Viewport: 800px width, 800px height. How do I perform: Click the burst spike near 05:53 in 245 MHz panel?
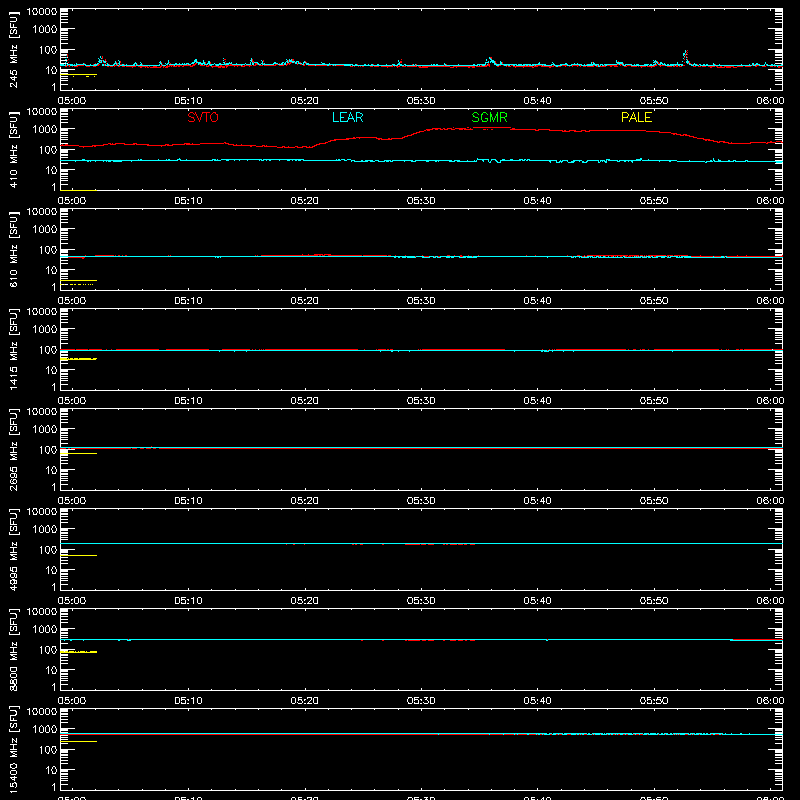tap(686, 57)
